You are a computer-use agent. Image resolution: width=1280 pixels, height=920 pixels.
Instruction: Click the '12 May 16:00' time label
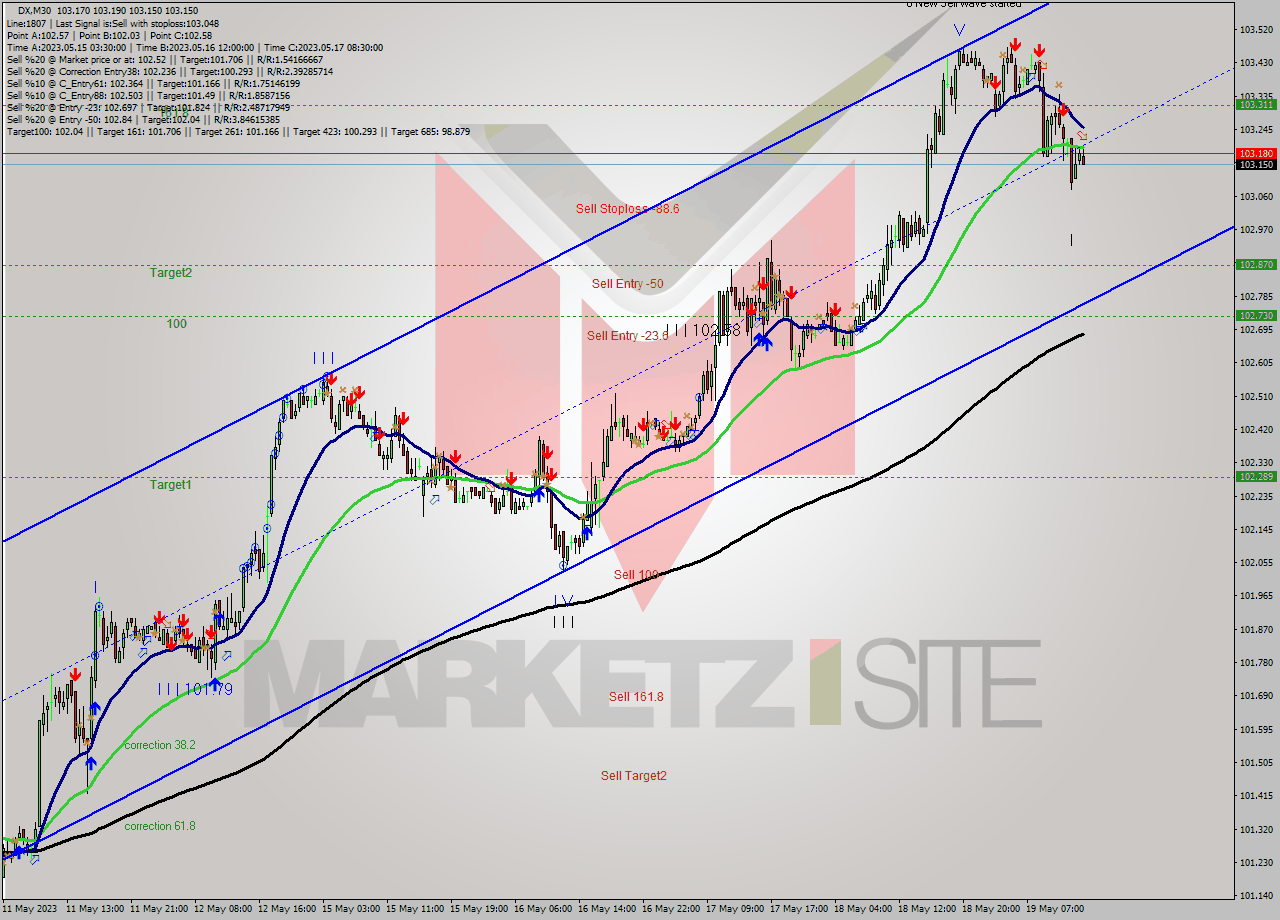pos(286,909)
